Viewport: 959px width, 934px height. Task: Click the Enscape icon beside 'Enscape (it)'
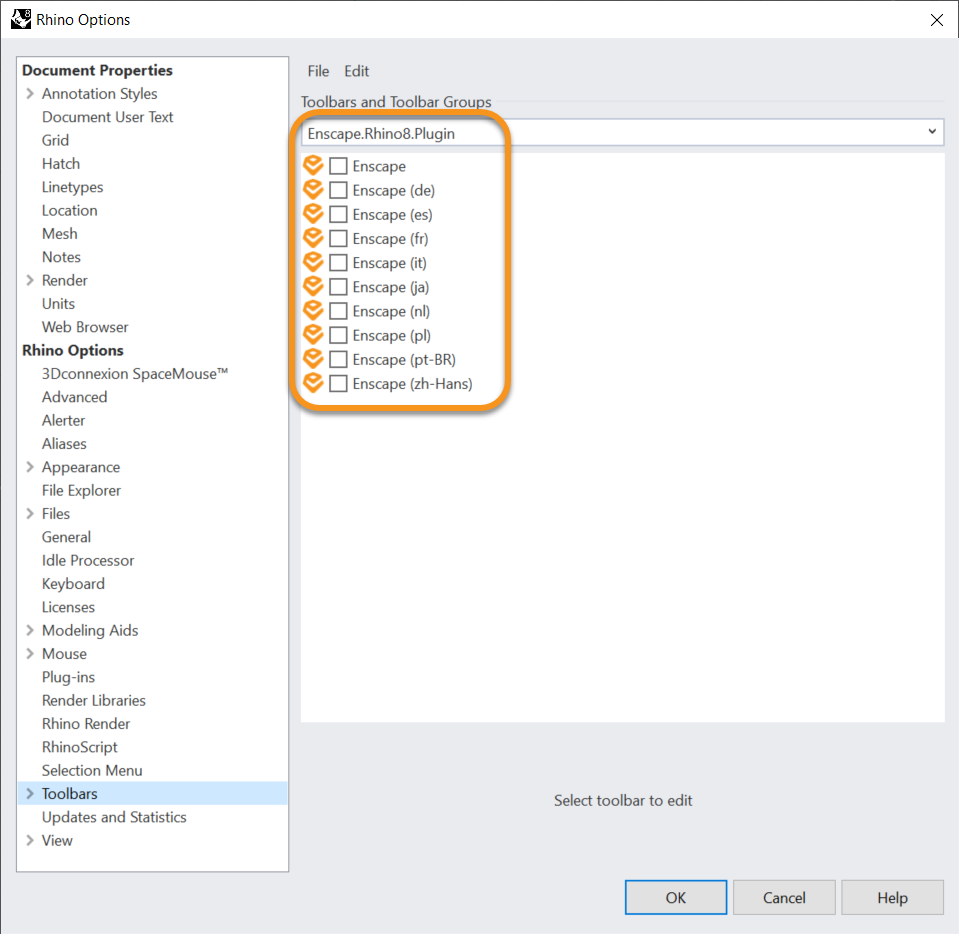[313, 262]
